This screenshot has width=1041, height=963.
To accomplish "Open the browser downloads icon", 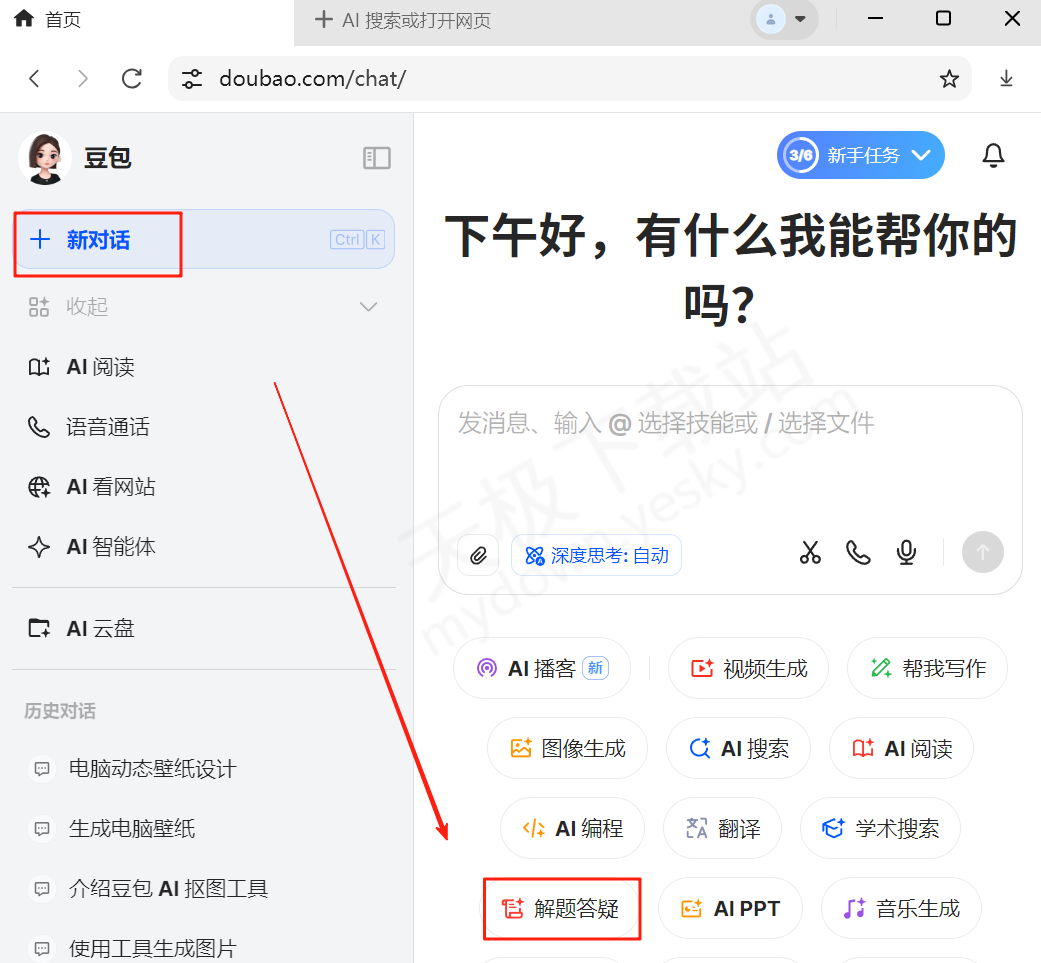I will (1006, 79).
